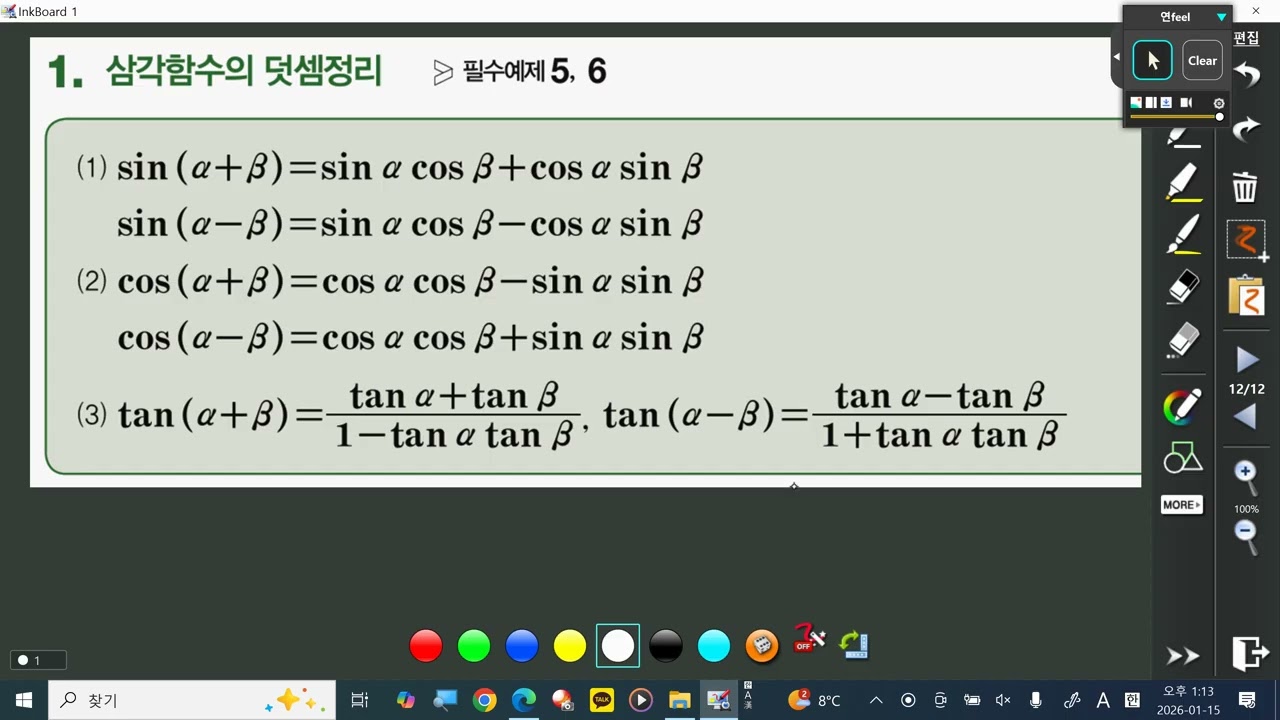Start the video record icon in floating panel
This screenshot has width=1280, height=720.
tap(1186, 102)
